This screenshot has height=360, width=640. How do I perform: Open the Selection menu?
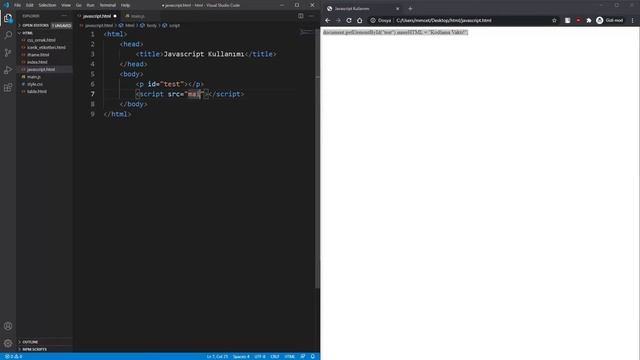pyautogui.click(x=47, y=5)
